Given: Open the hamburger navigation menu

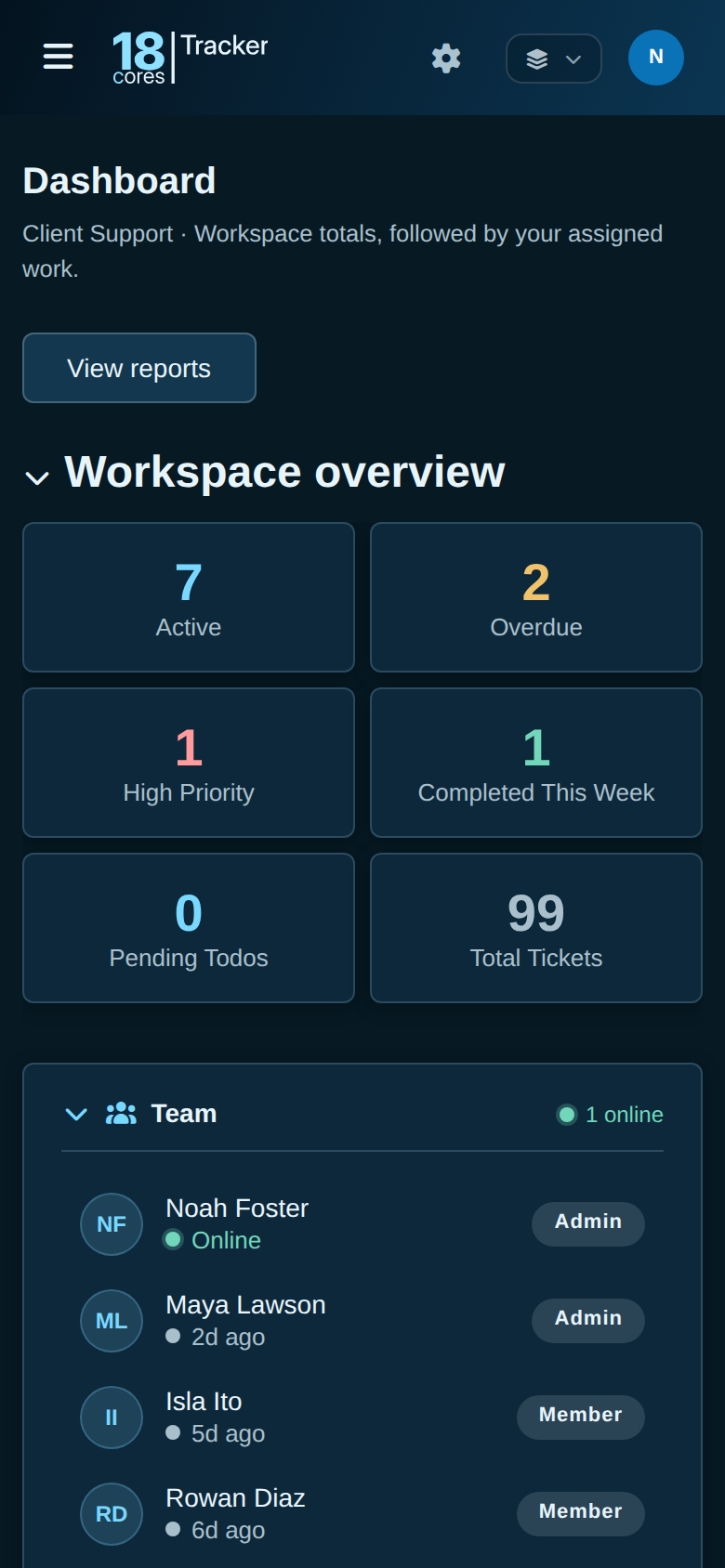Looking at the screenshot, I should coord(58,57).
